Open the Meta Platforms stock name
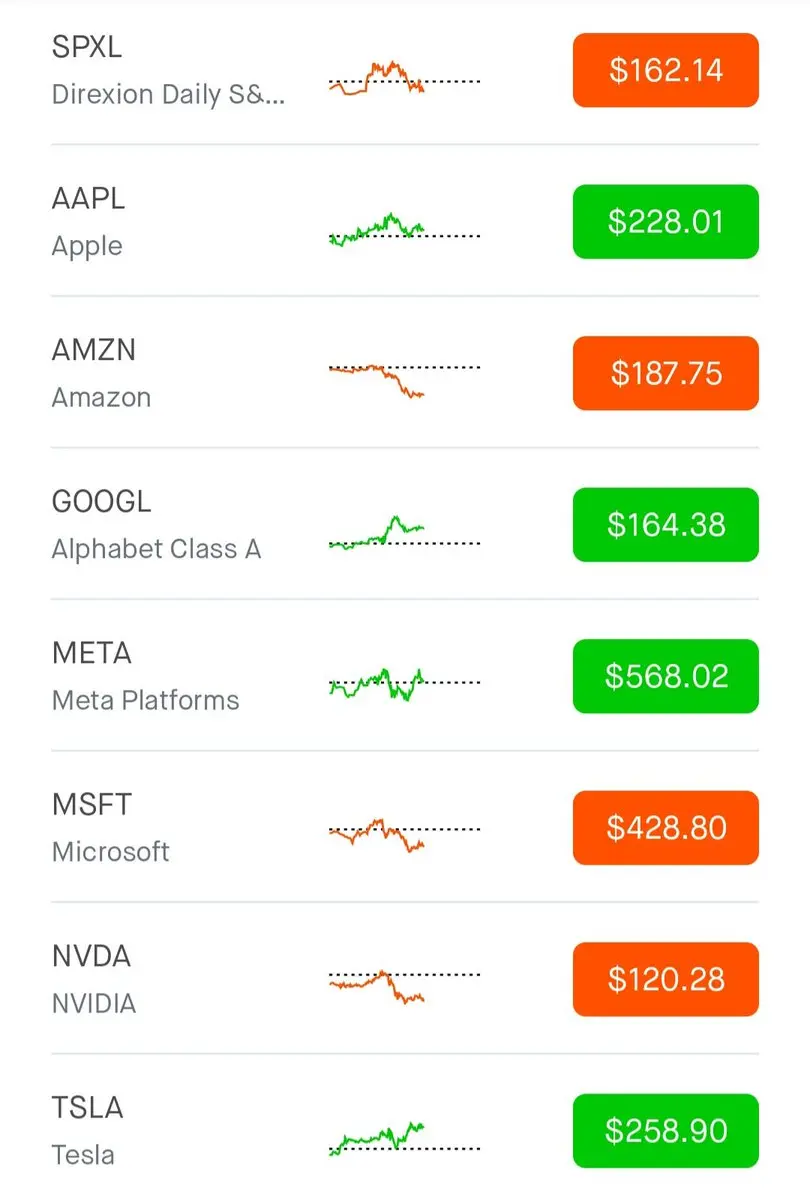Image resolution: width=810 pixels, height=1200 pixels. (x=145, y=700)
